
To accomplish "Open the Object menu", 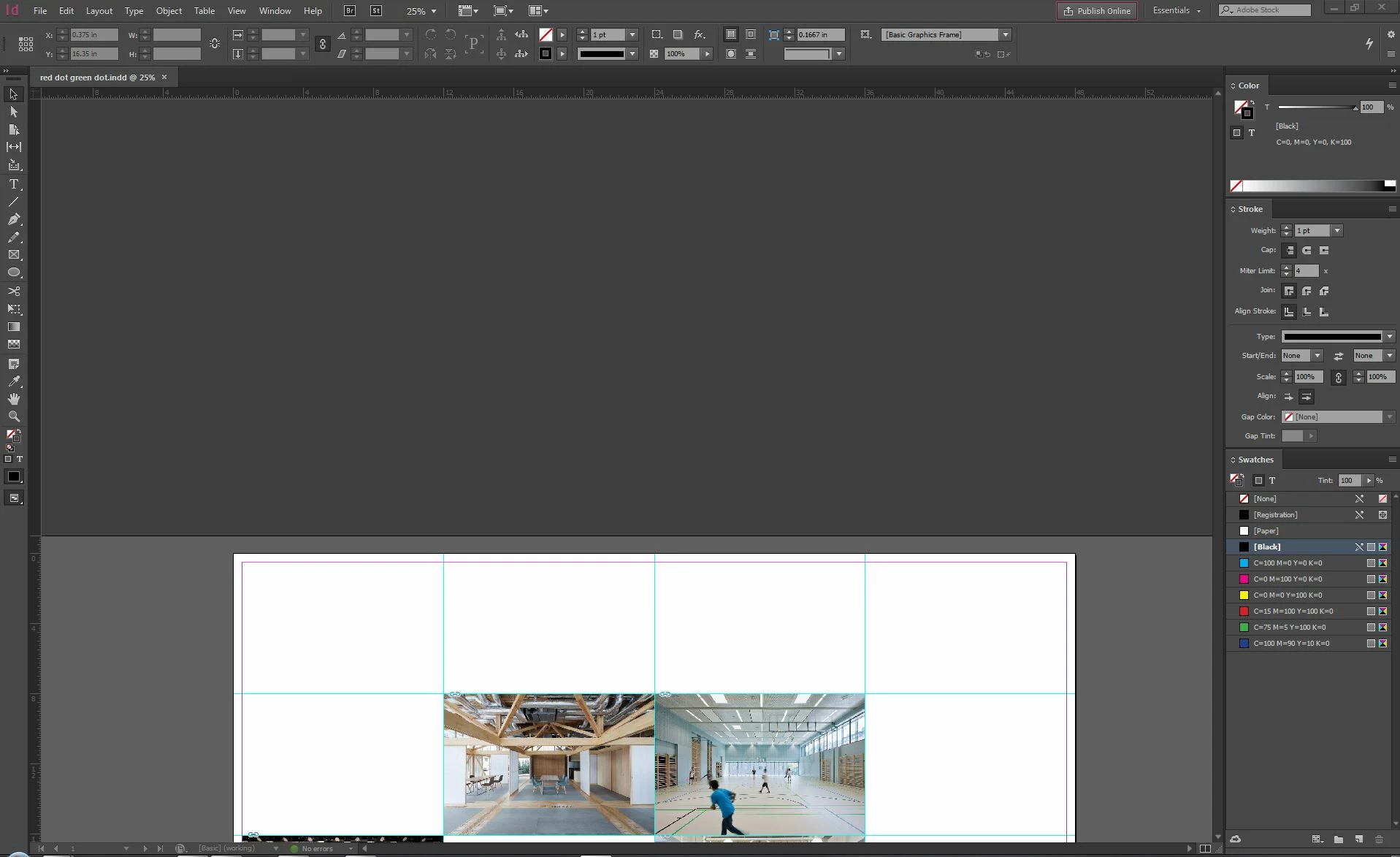I will tap(169, 11).
